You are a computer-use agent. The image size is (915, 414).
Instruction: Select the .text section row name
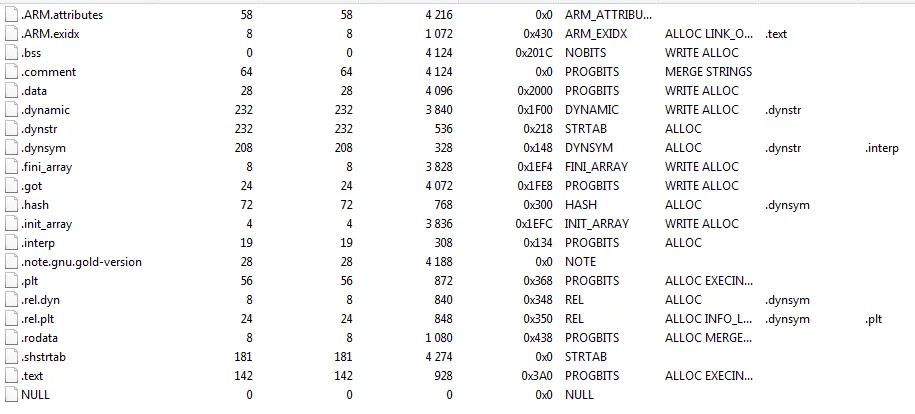(32, 376)
